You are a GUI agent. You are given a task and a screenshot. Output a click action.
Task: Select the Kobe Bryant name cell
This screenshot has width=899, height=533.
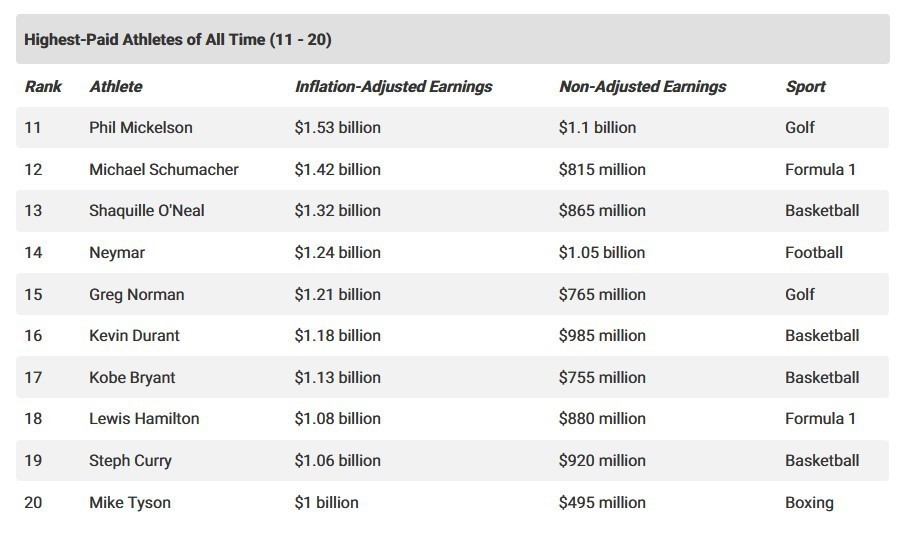132,378
